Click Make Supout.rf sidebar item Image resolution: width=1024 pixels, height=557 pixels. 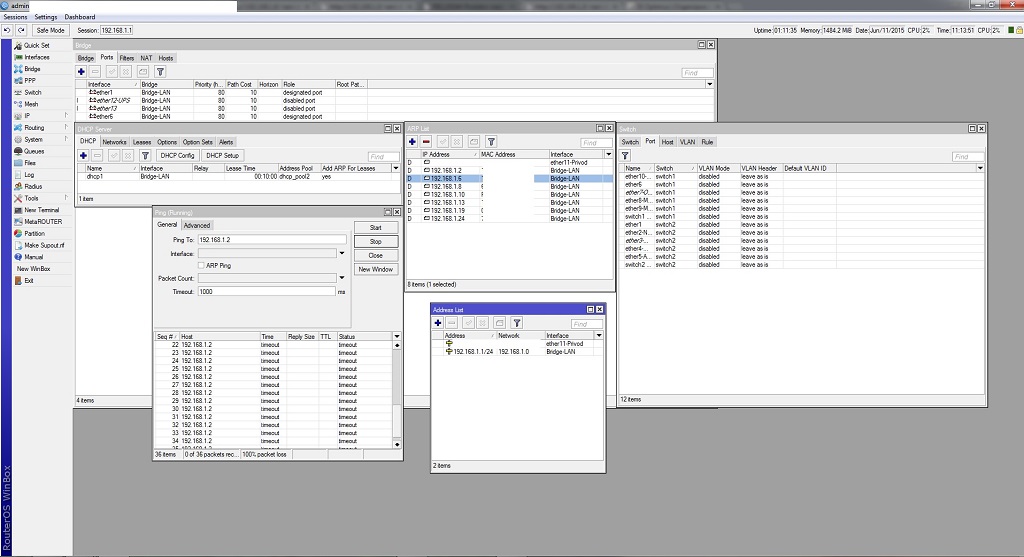[x=44, y=246]
